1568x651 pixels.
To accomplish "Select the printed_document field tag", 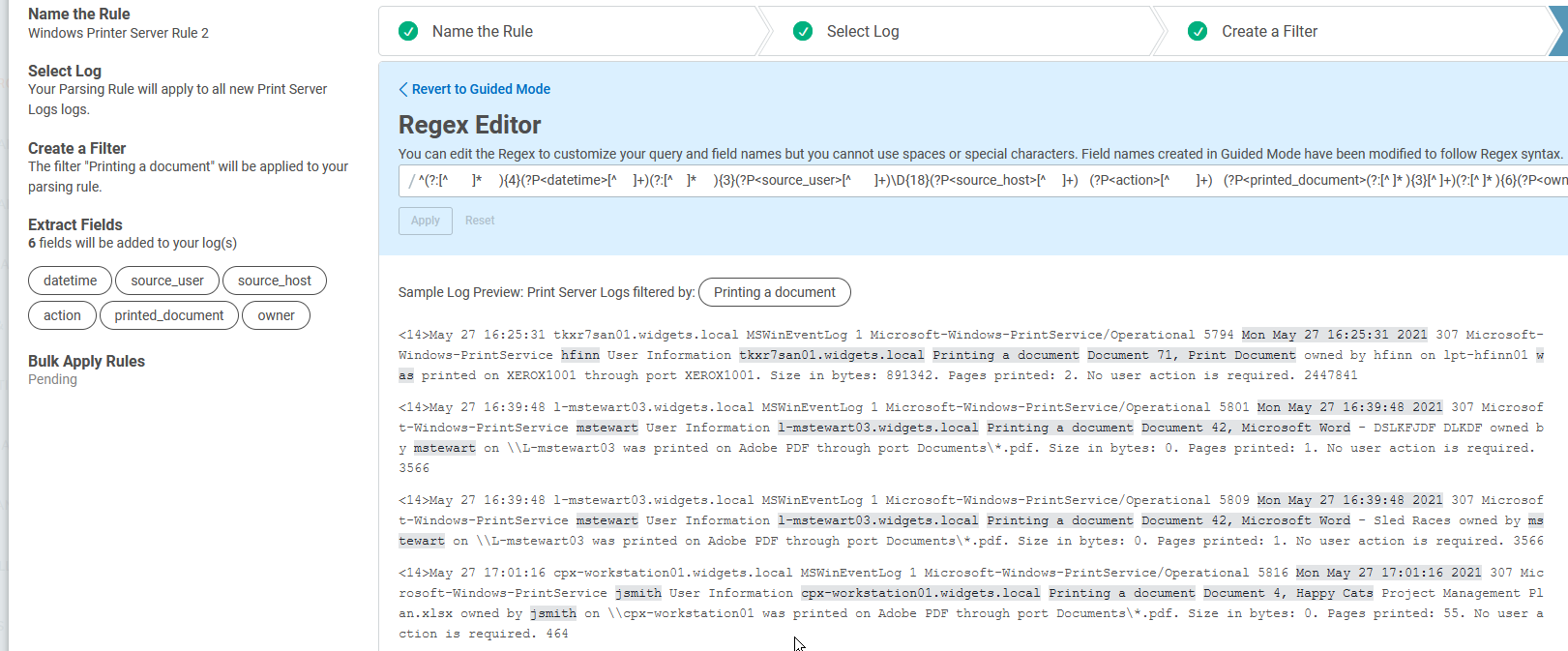I will point(169,315).
